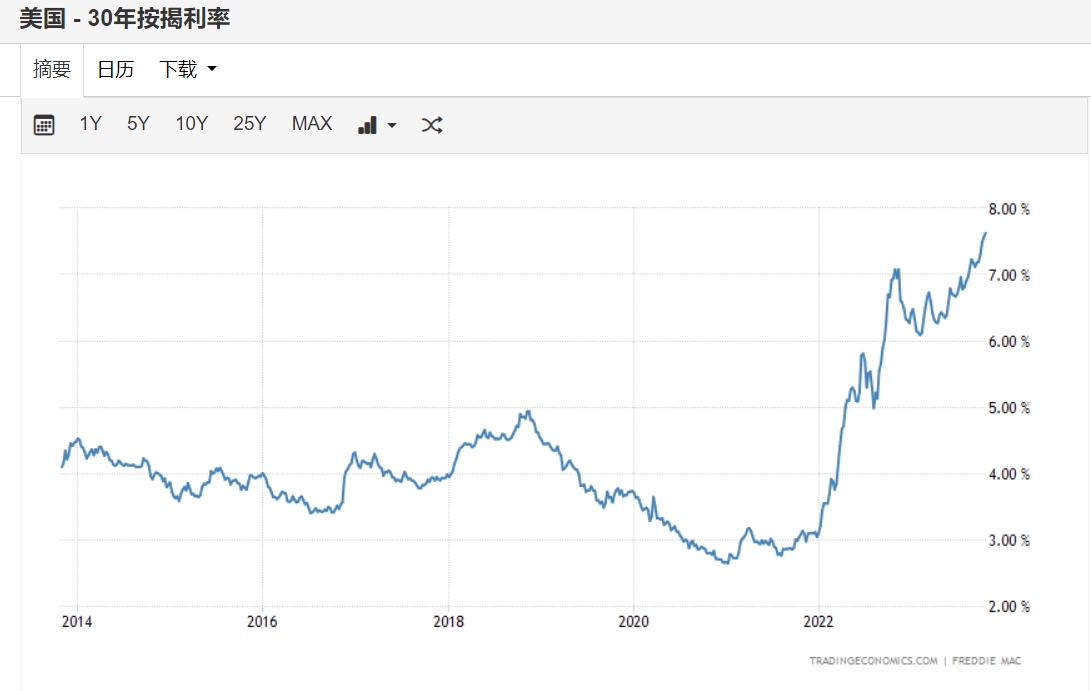
Task: Click the 2022 label on the x-axis
Action: click(x=819, y=621)
